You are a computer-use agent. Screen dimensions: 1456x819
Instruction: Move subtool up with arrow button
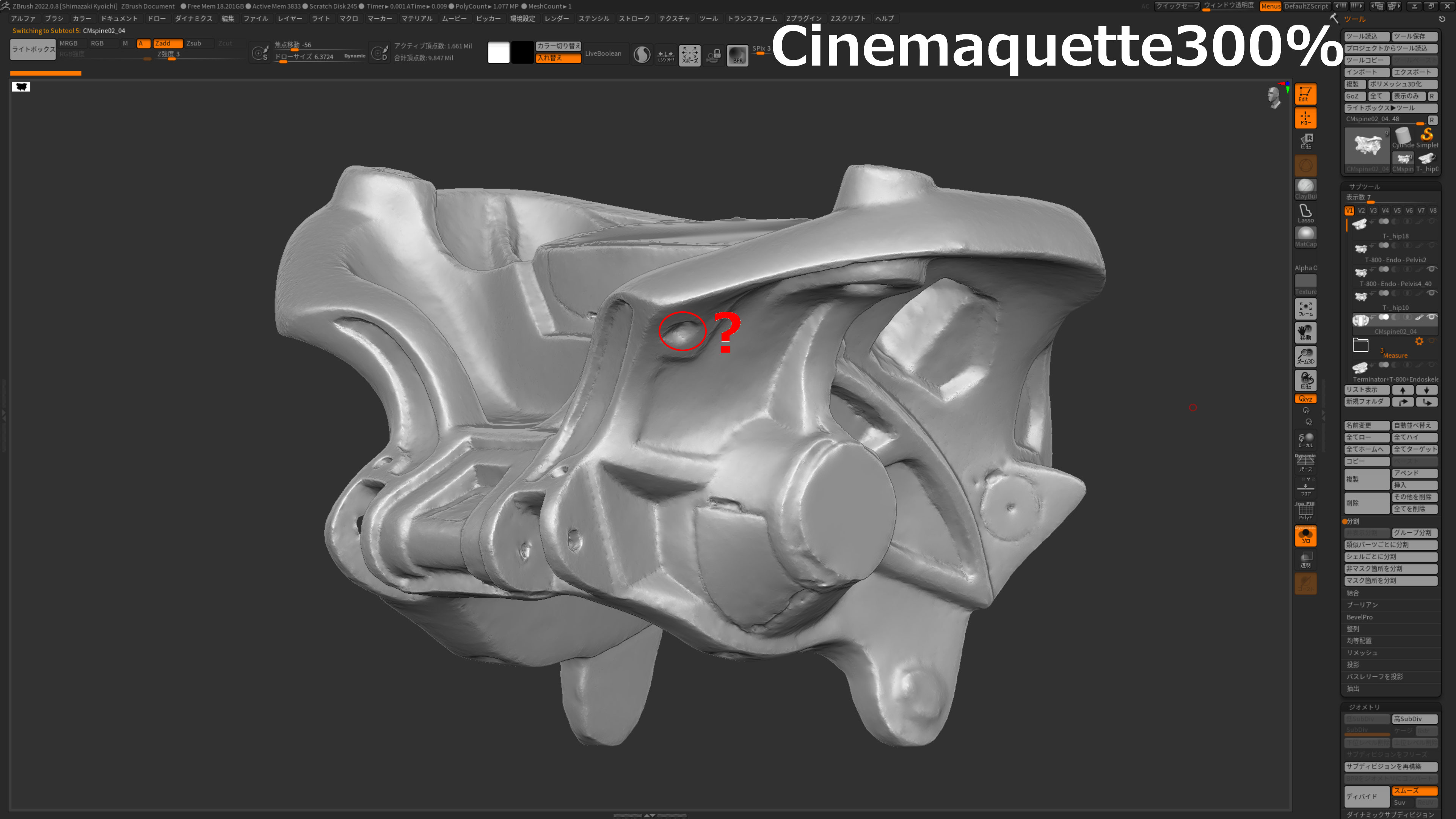pos(1403,390)
